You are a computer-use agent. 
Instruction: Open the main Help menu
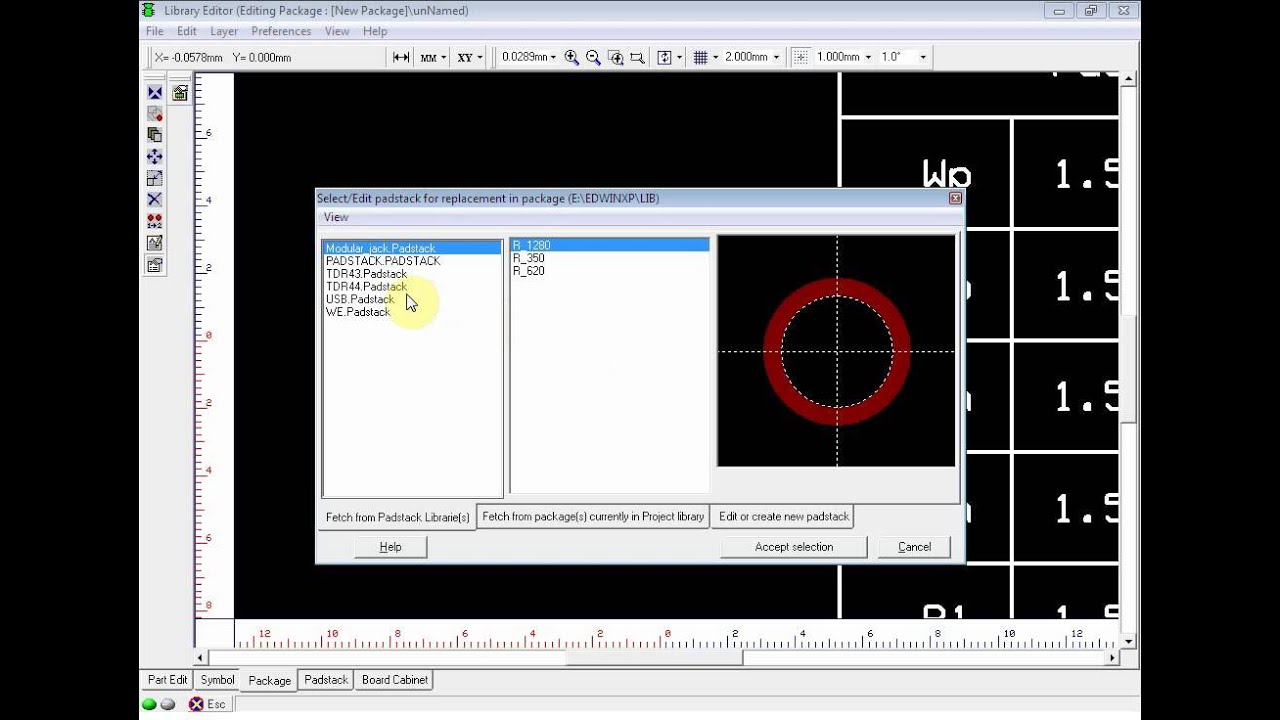coord(375,31)
